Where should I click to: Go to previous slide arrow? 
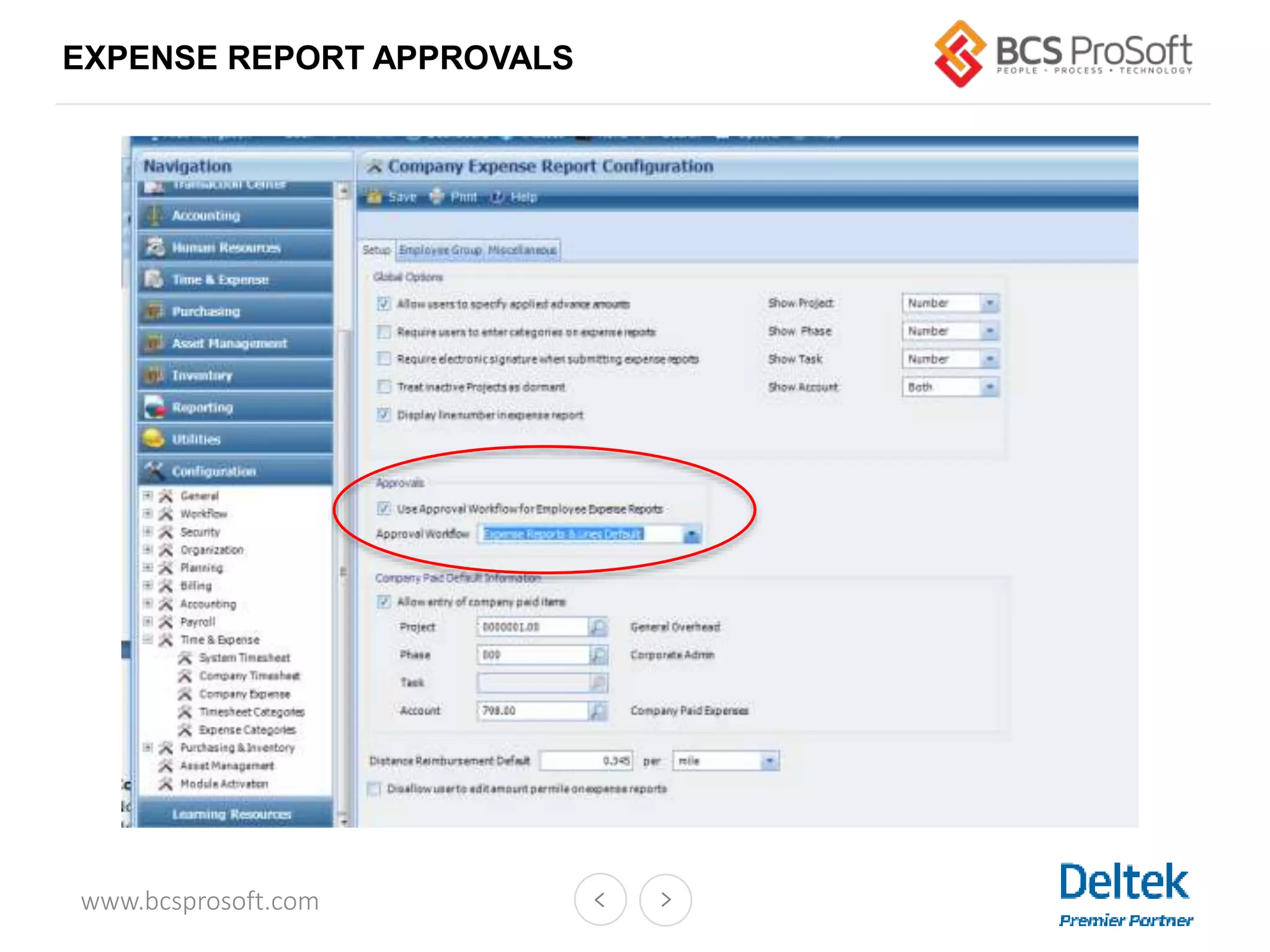click(600, 899)
